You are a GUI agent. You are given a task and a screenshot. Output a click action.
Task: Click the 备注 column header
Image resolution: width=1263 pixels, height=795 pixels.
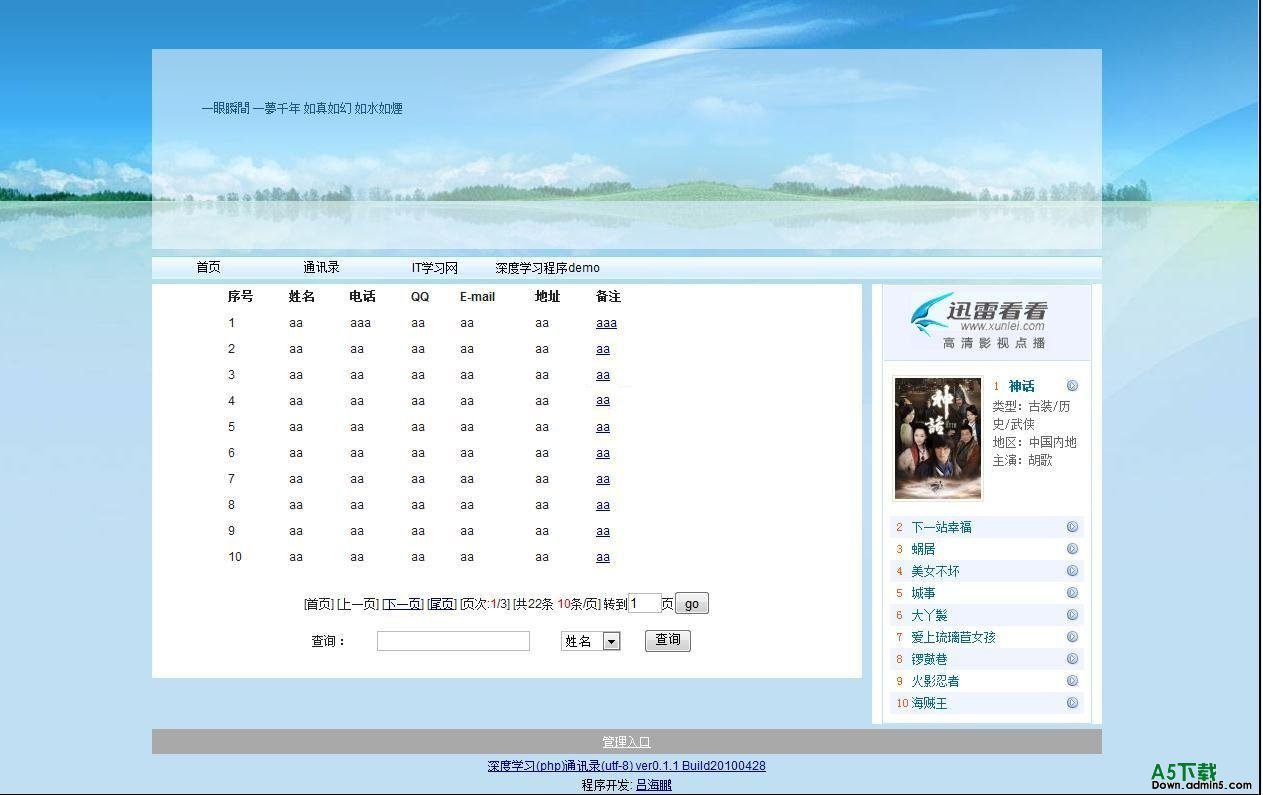pyautogui.click(x=608, y=296)
